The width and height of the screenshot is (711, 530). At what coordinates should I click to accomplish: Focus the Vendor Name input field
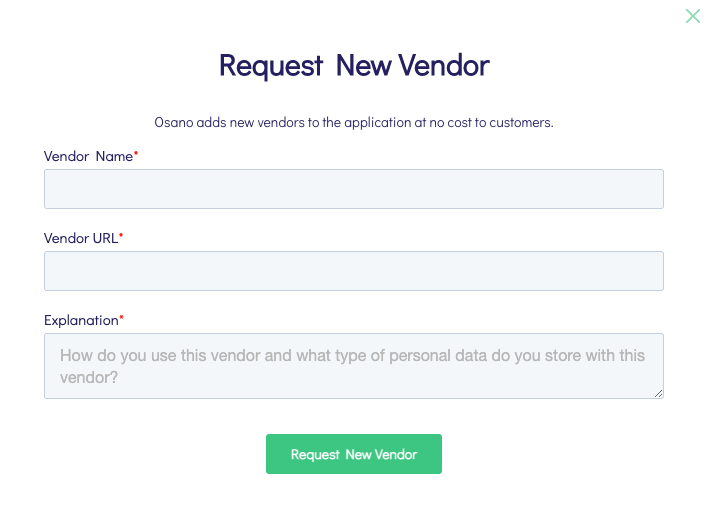click(x=353, y=188)
